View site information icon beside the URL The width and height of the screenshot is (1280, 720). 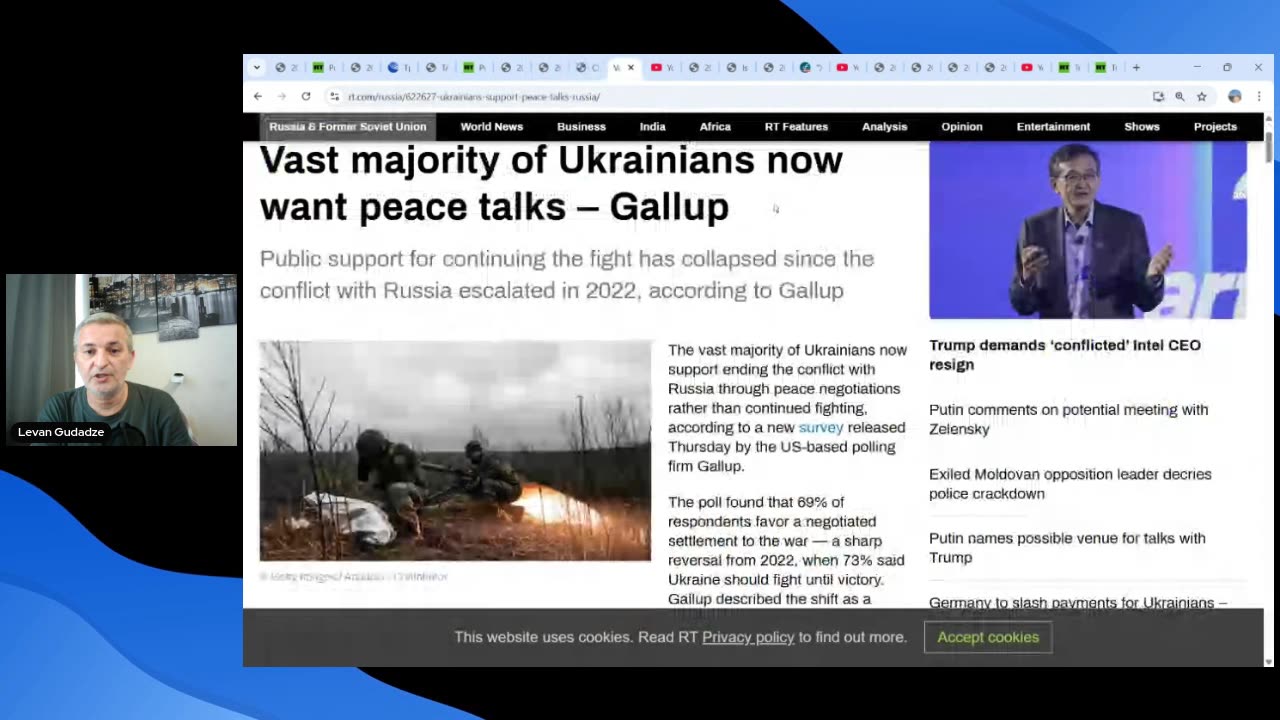click(335, 97)
